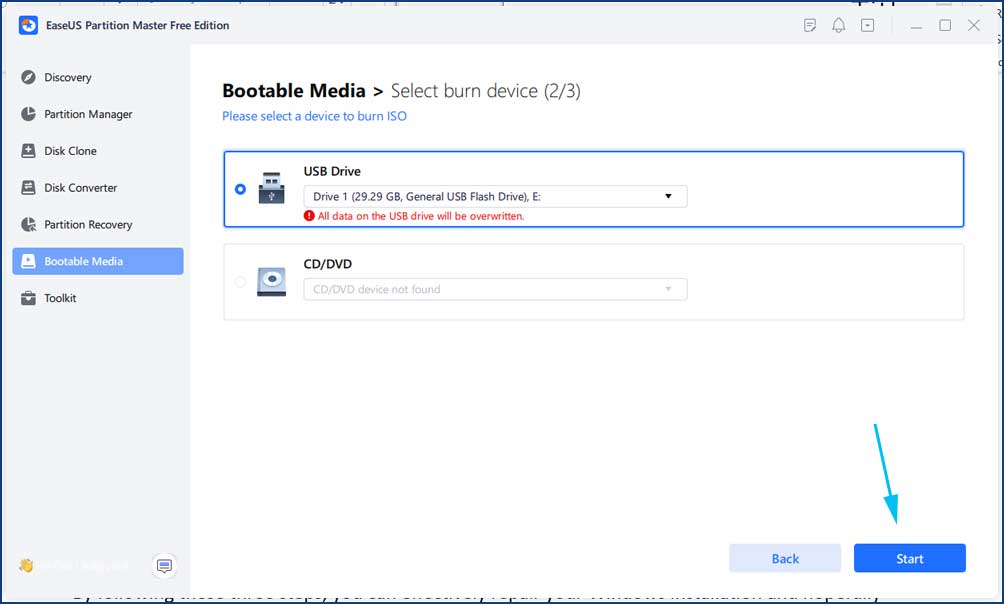Open the notifications bell icon
The image size is (1004, 604).
point(839,26)
